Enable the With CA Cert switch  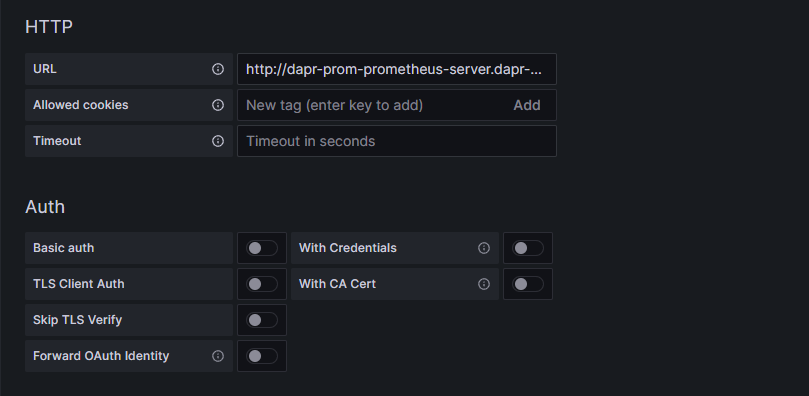tap(528, 284)
